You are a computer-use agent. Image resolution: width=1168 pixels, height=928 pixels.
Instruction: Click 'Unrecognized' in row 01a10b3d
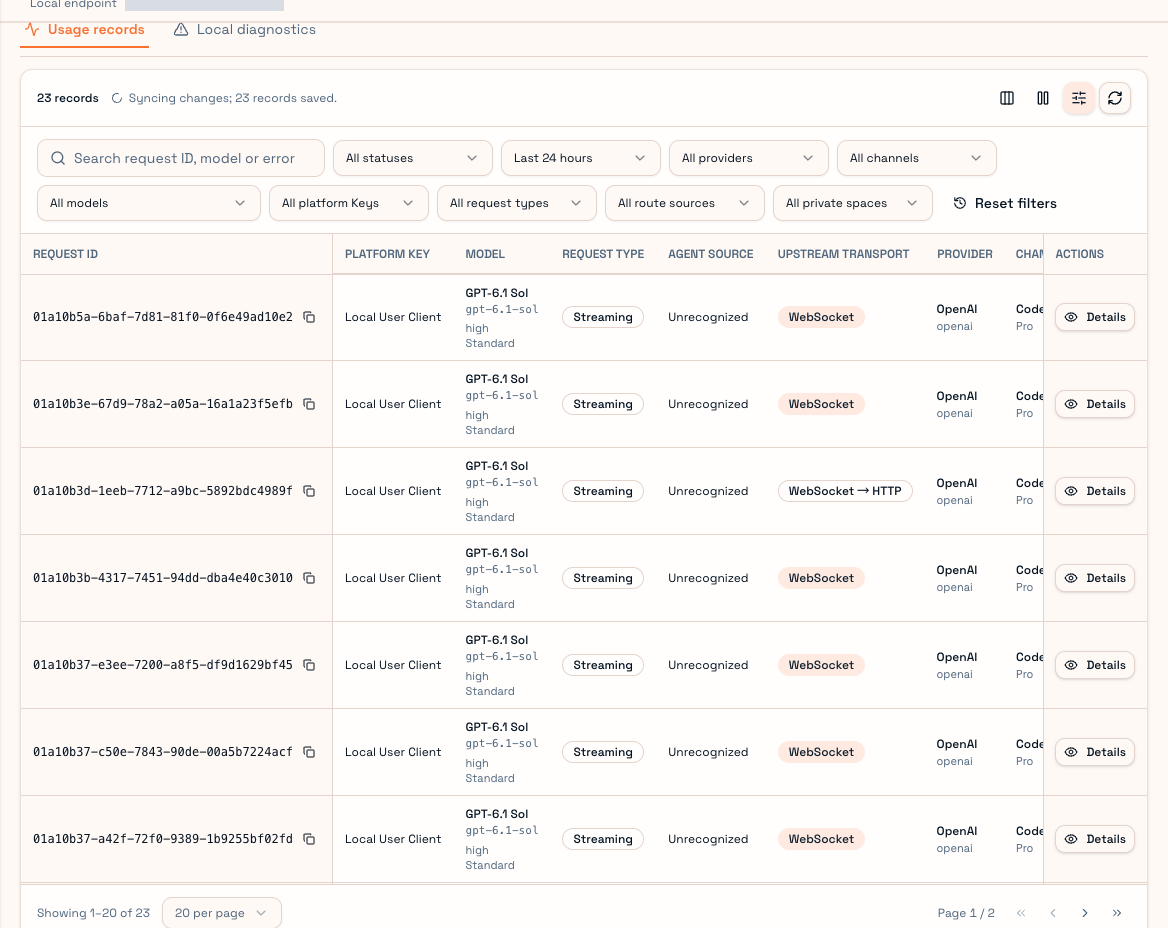(x=708, y=492)
